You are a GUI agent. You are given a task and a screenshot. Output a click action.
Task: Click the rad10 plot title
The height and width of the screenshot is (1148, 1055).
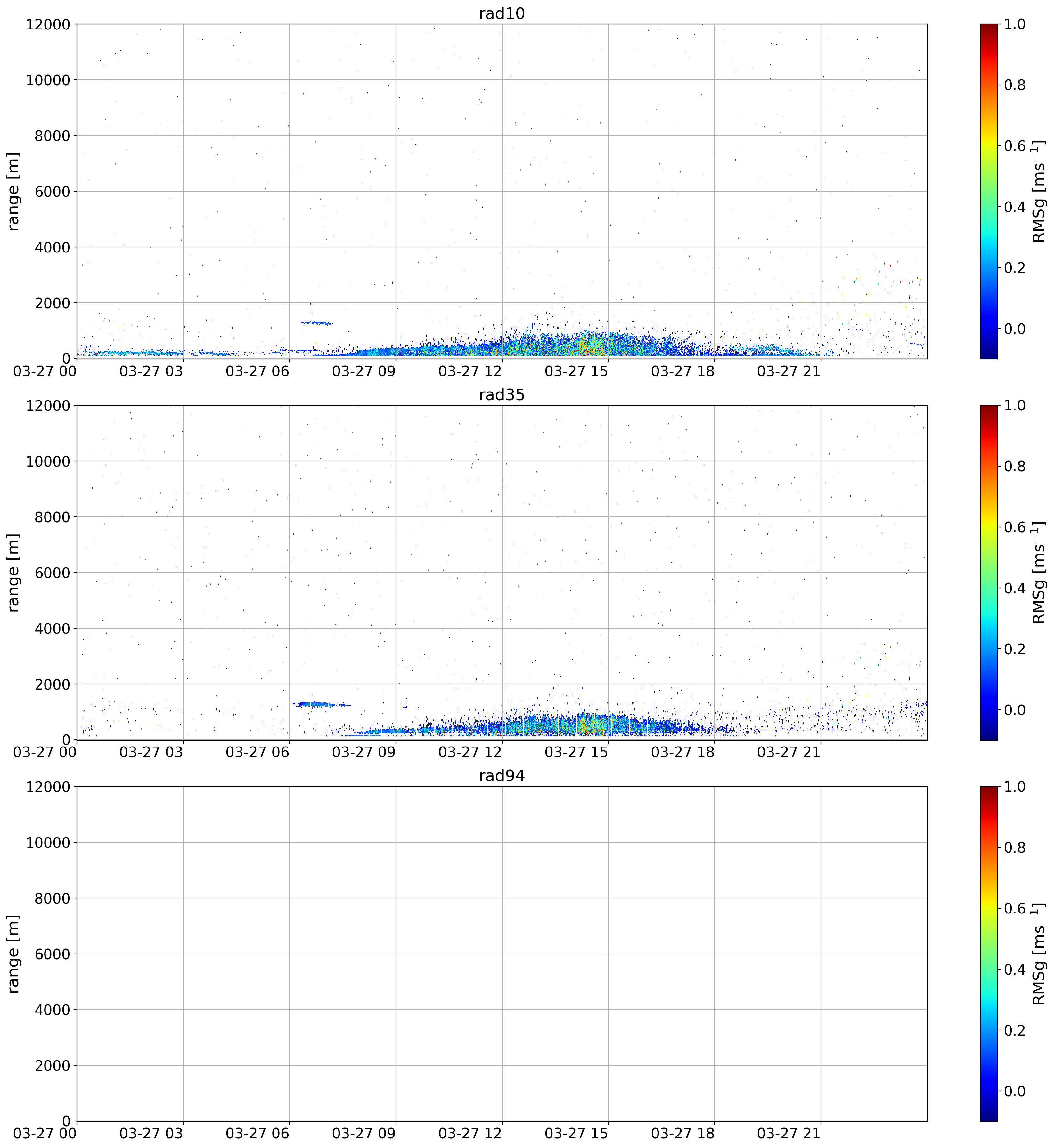(x=501, y=13)
